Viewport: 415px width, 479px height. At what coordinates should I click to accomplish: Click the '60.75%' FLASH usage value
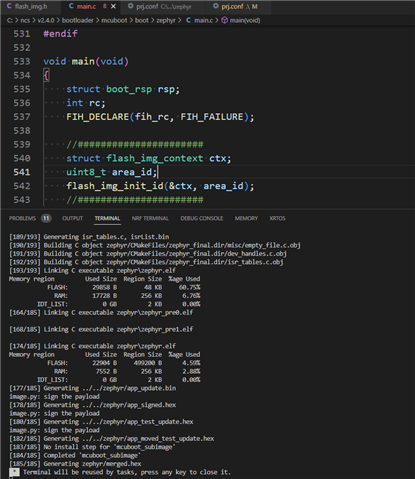189,287
